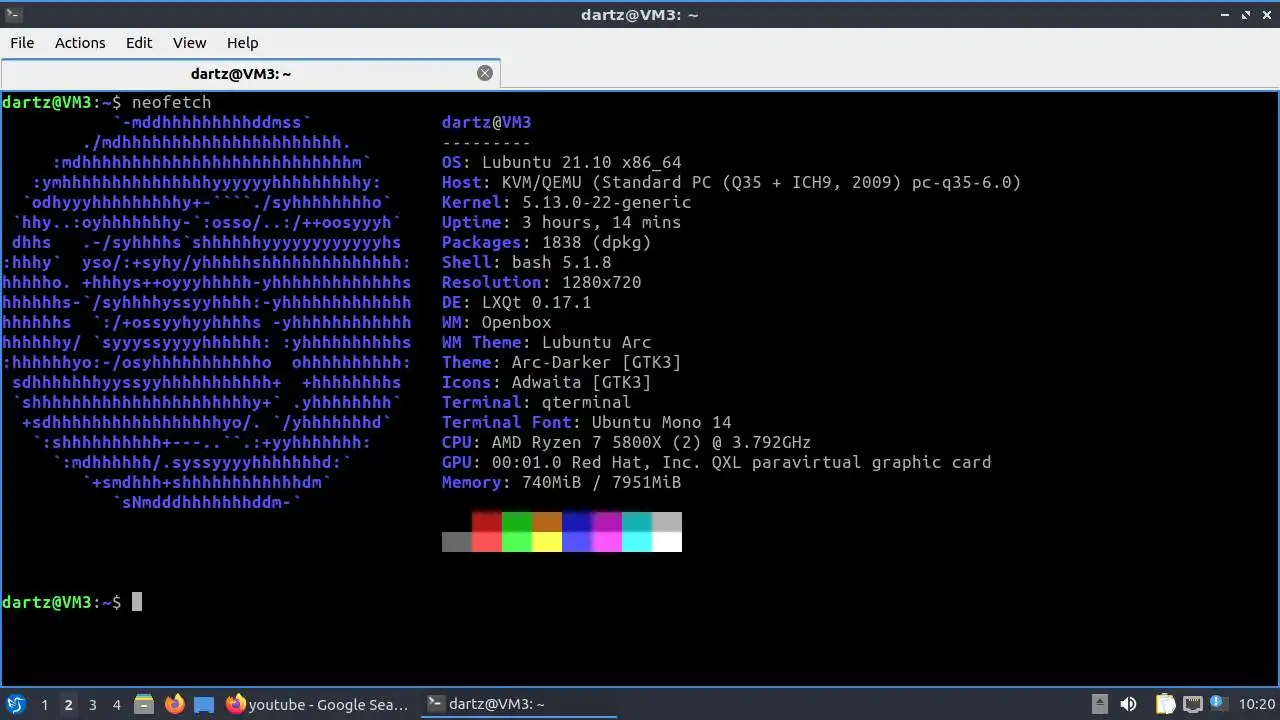Click the bright yellow palette swatch
This screenshot has height=720, width=1280.
[547, 542]
